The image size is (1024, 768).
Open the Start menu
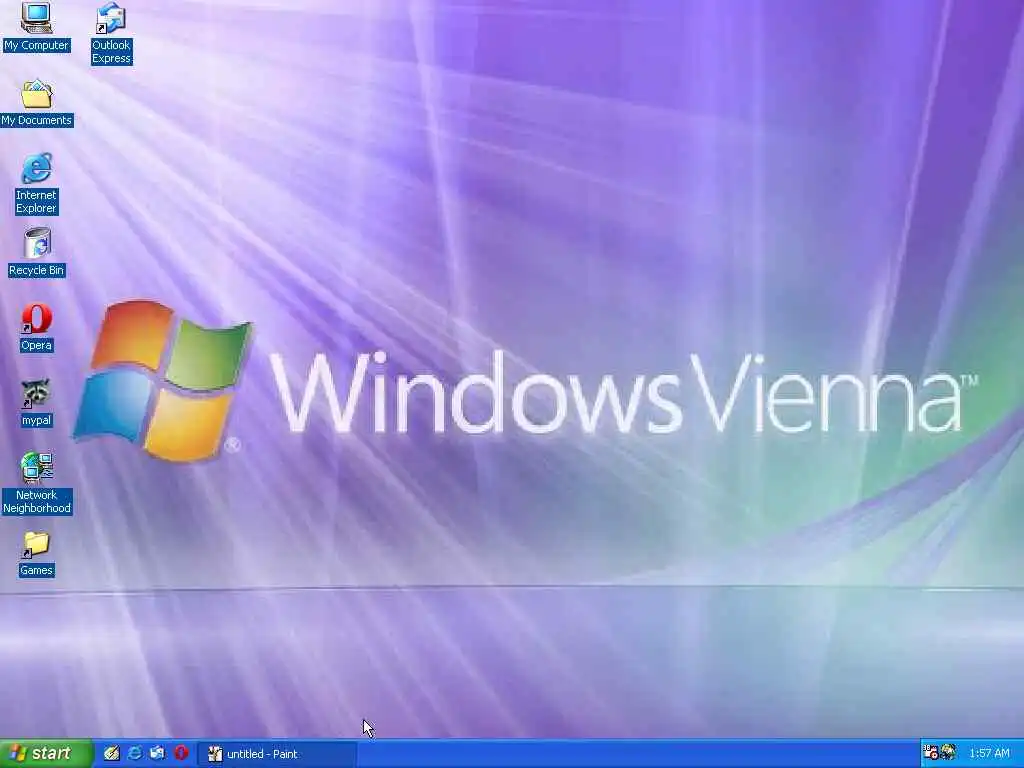click(x=46, y=754)
